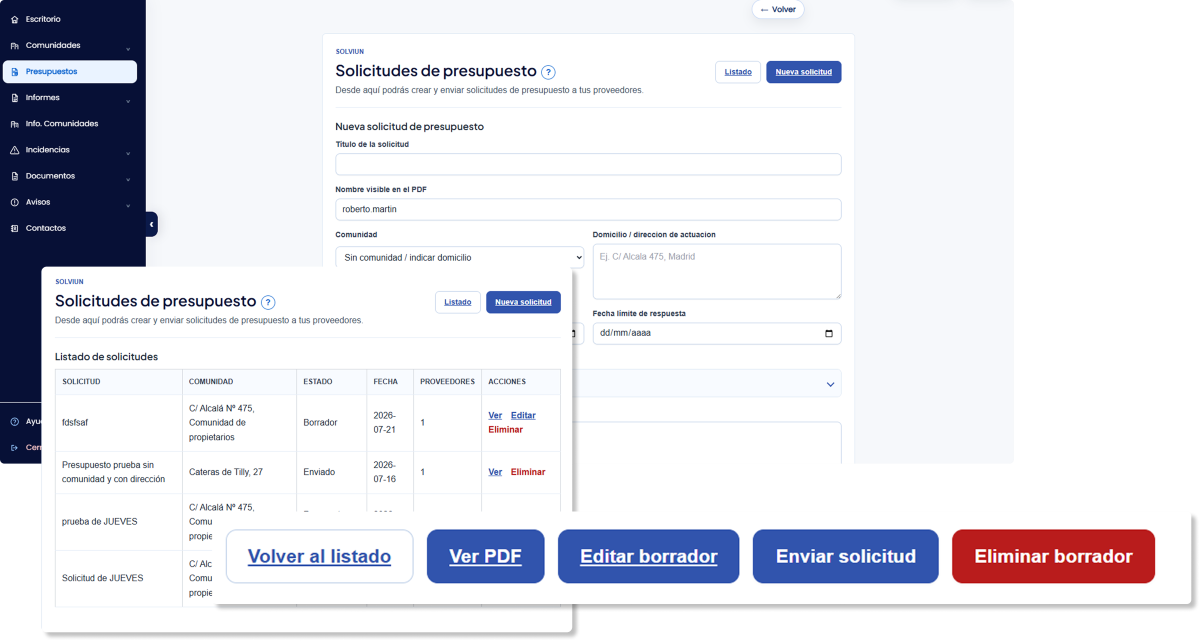Click the Volver al listado button
Viewport: 1200px width, 641px height.
click(x=319, y=556)
